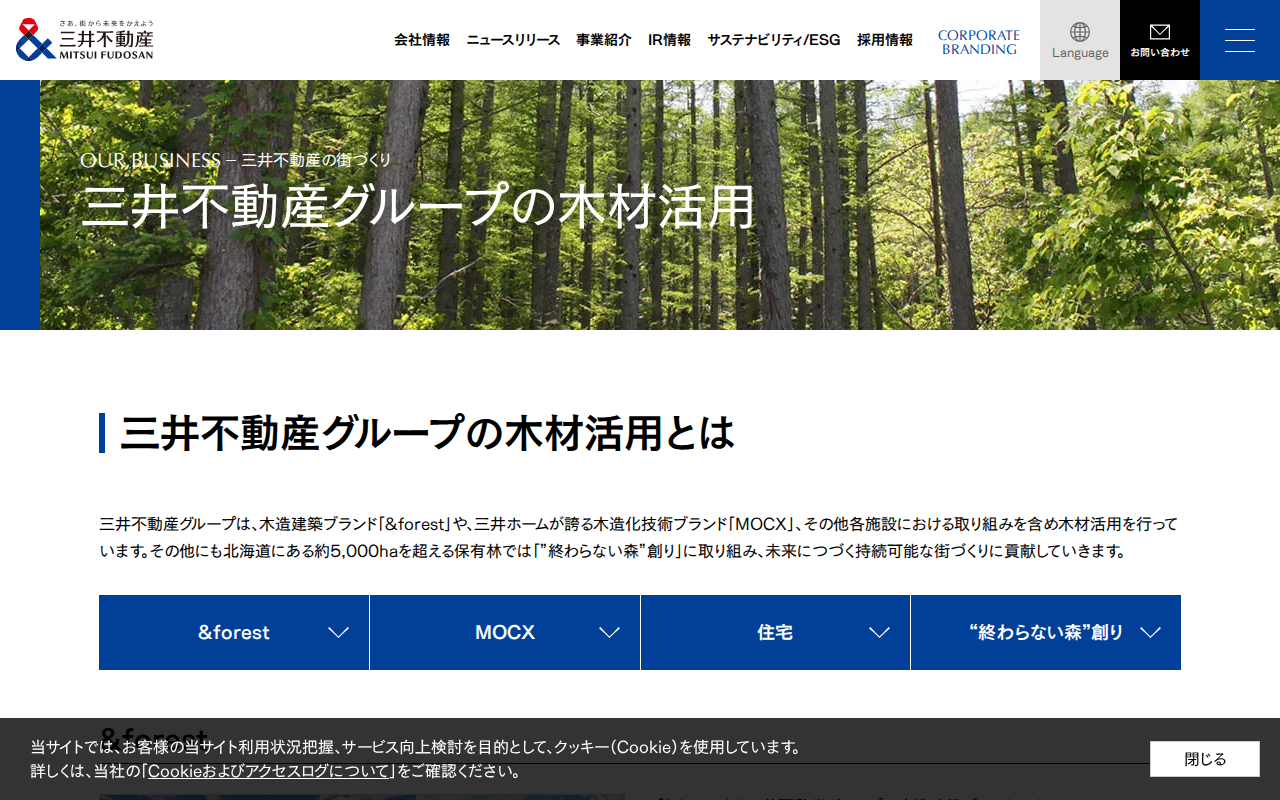Open the 採用情報 menu
The image size is (1280, 800).
click(885, 40)
